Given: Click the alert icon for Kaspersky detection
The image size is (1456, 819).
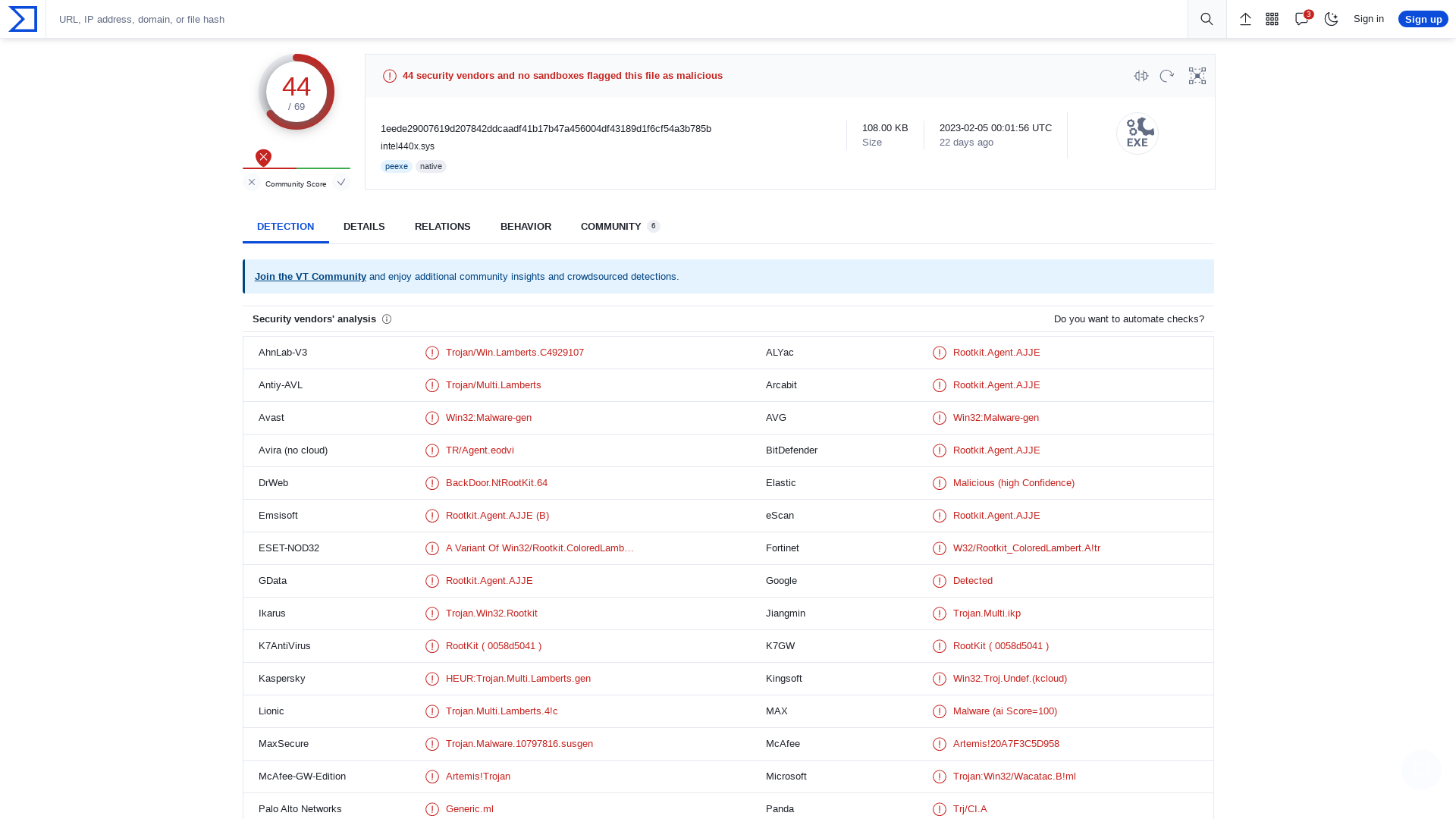Looking at the screenshot, I should 432,679.
